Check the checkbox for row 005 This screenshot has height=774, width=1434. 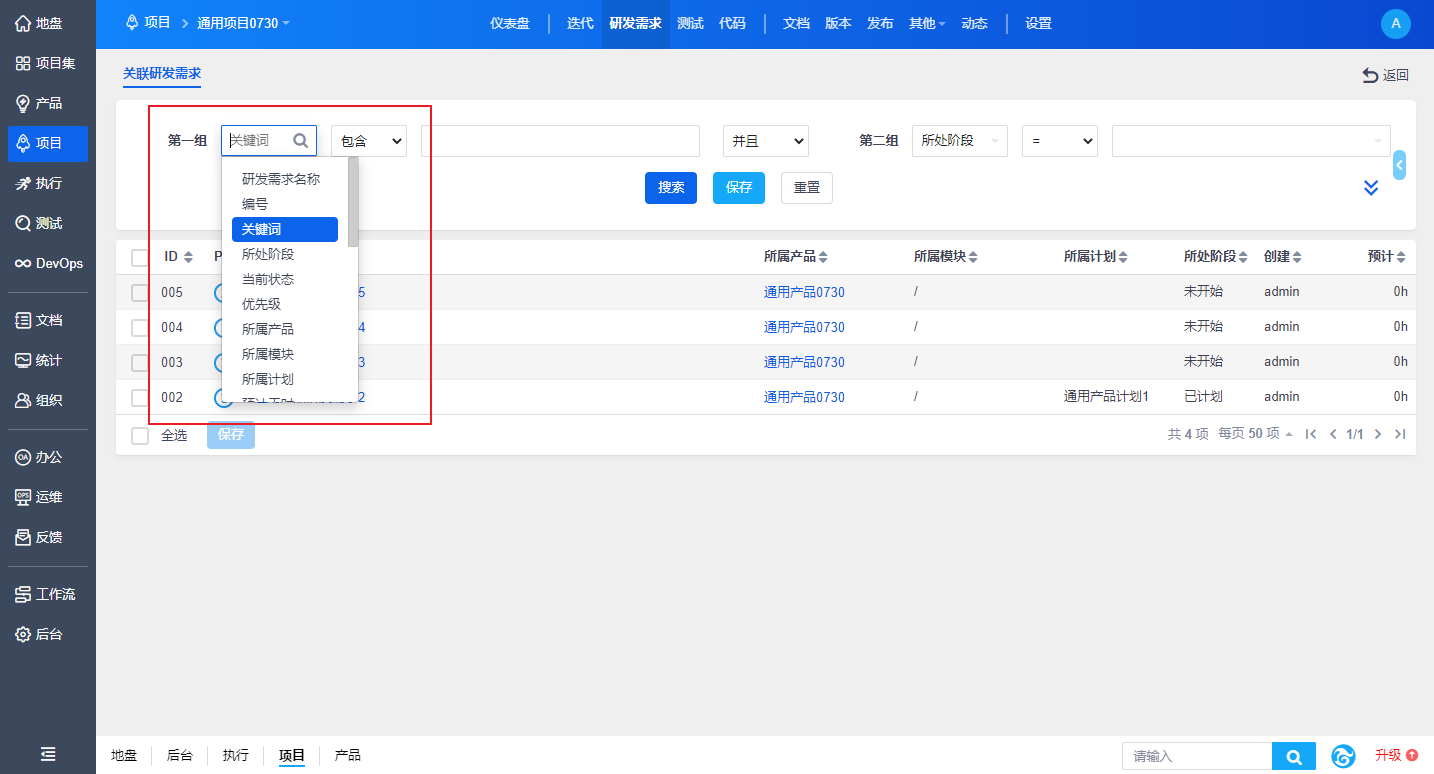click(140, 292)
